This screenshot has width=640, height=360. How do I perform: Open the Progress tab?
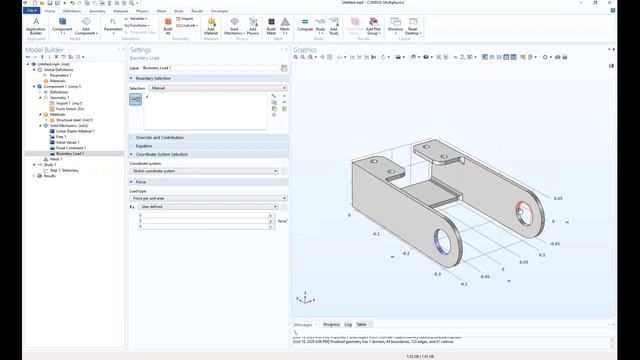[x=331, y=324]
